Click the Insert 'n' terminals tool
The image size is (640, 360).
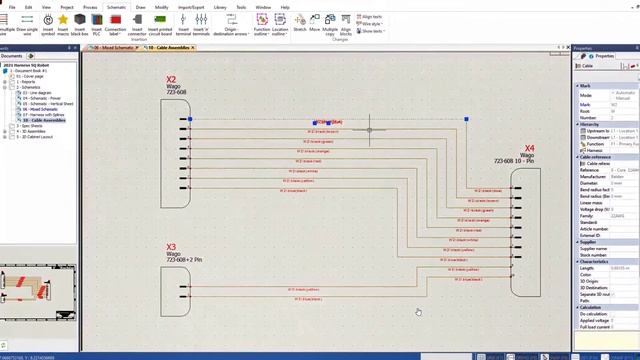click(201, 24)
